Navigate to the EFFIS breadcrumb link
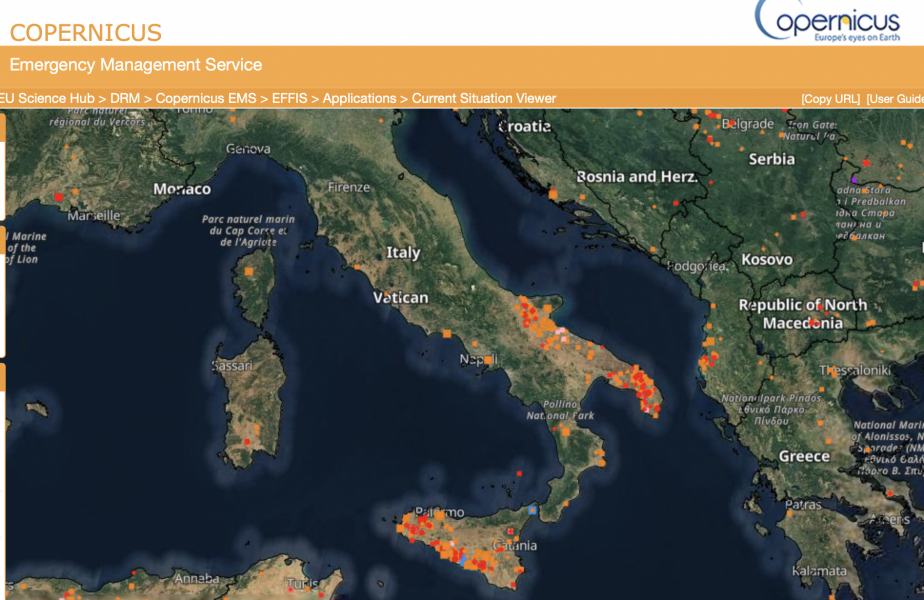This screenshot has height=600, width=924. pos(289,98)
